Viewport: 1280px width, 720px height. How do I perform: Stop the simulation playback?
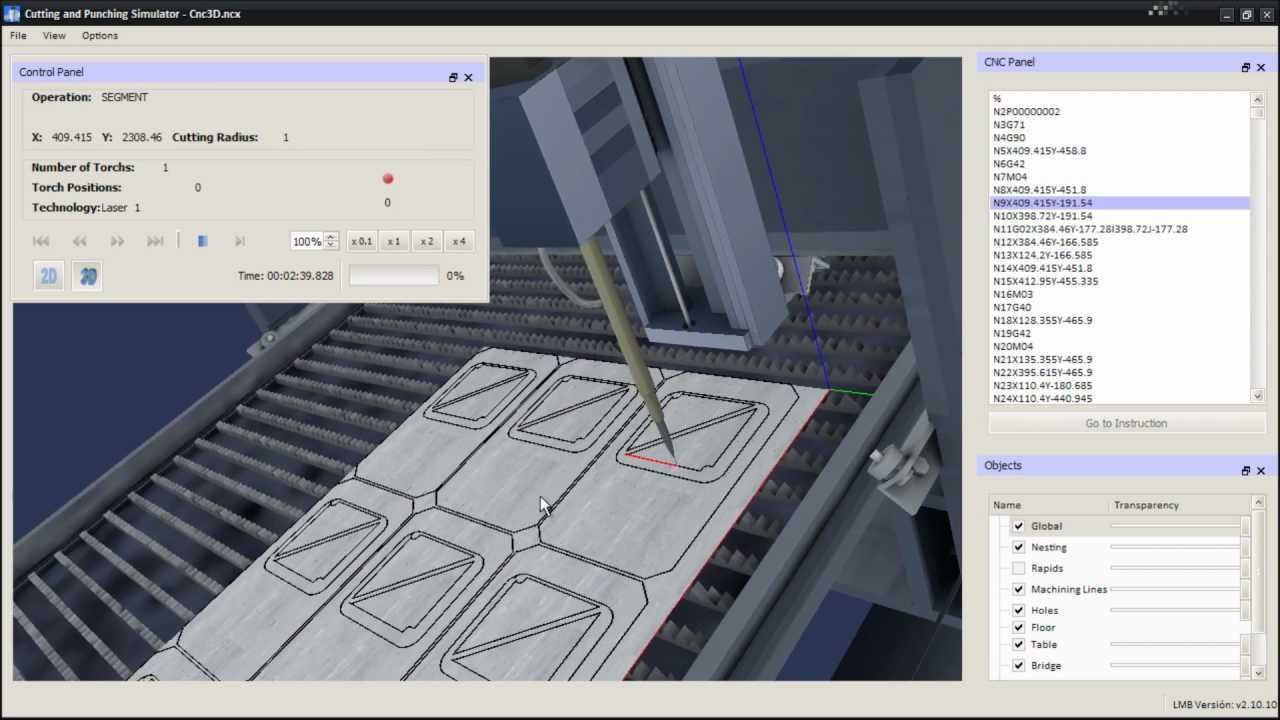tap(202, 241)
